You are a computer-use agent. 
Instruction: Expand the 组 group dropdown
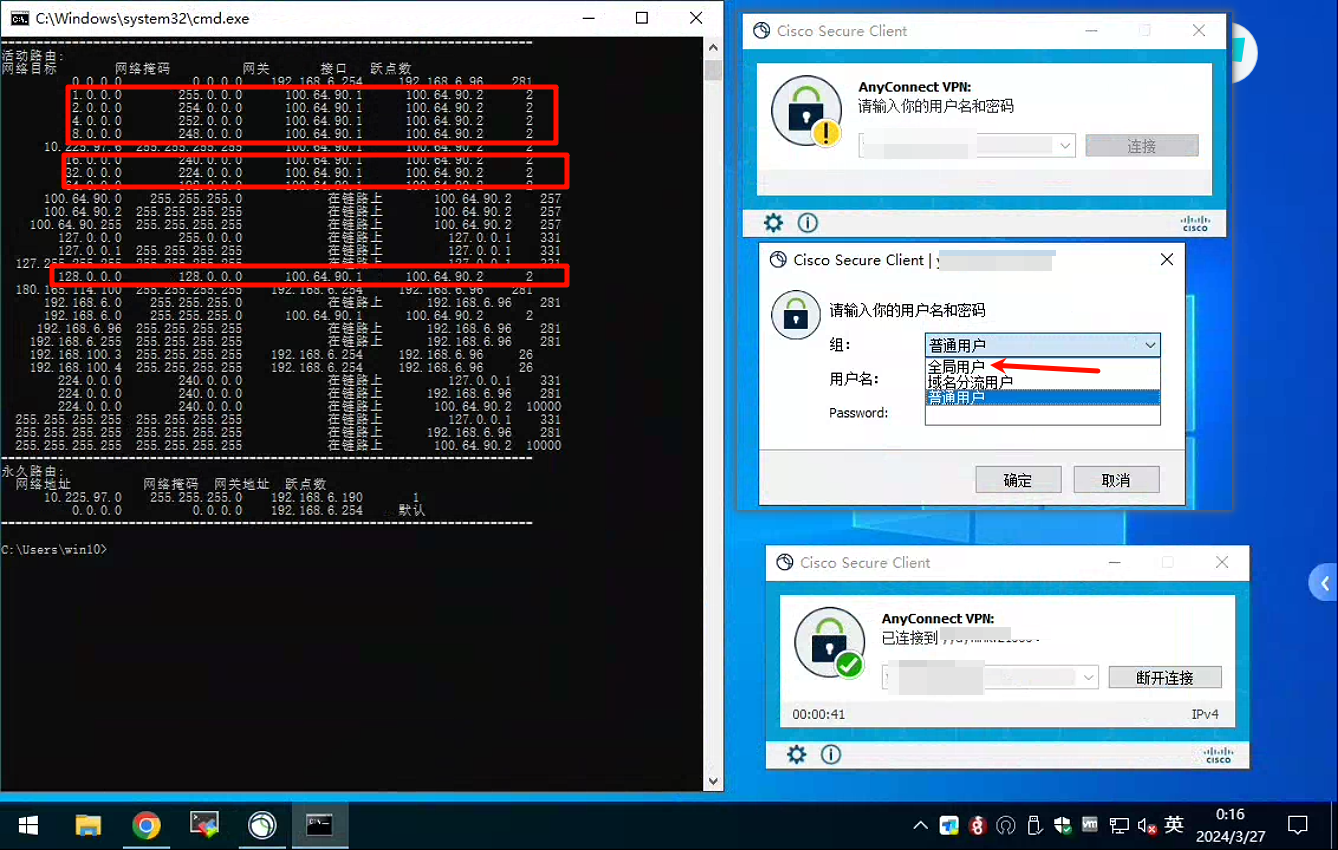[x=1150, y=345]
